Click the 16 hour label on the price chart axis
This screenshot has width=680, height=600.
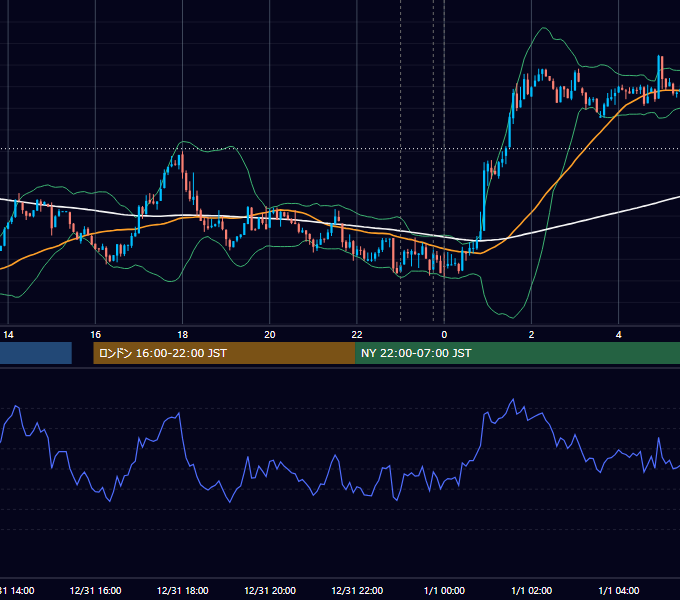tap(95, 335)
